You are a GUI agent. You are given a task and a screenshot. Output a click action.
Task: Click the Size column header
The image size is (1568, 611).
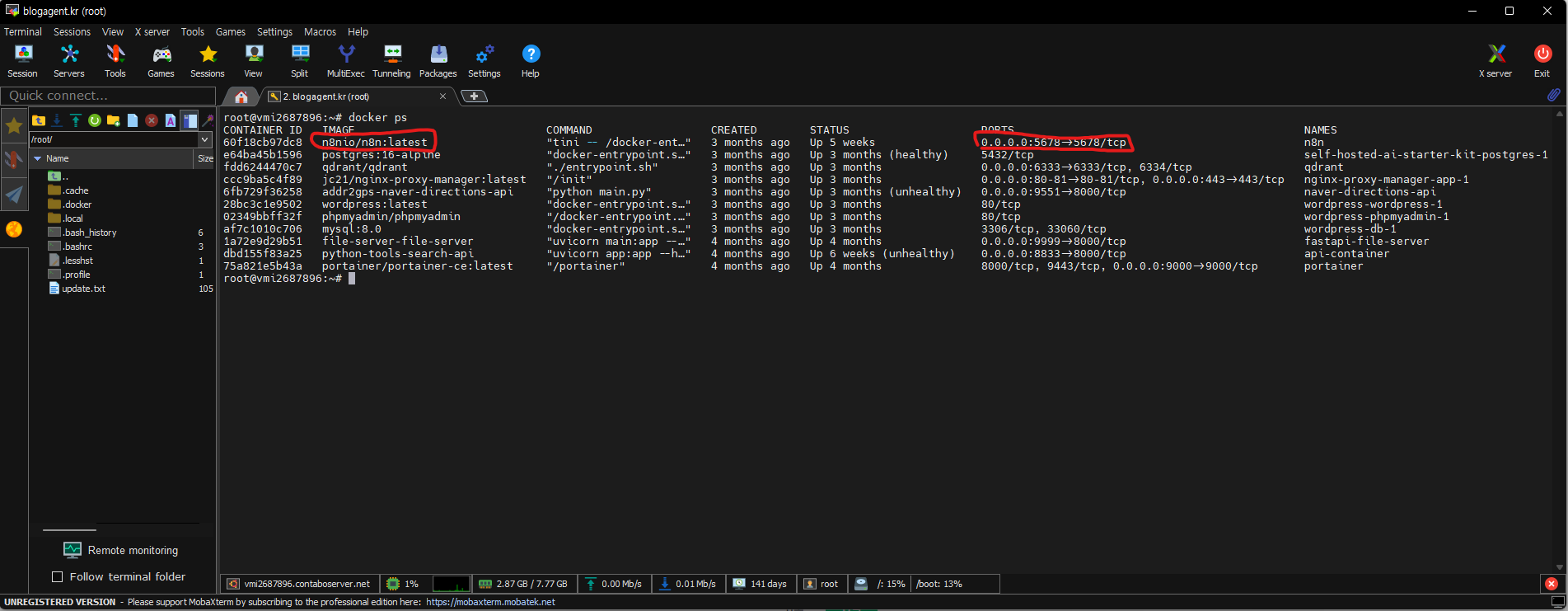[x=205, y=158]
